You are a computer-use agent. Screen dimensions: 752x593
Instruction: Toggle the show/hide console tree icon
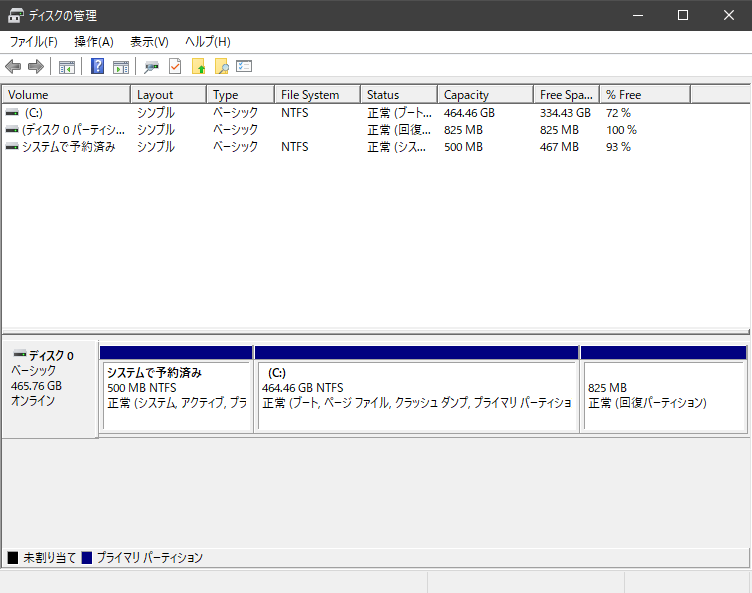point(67,67)
